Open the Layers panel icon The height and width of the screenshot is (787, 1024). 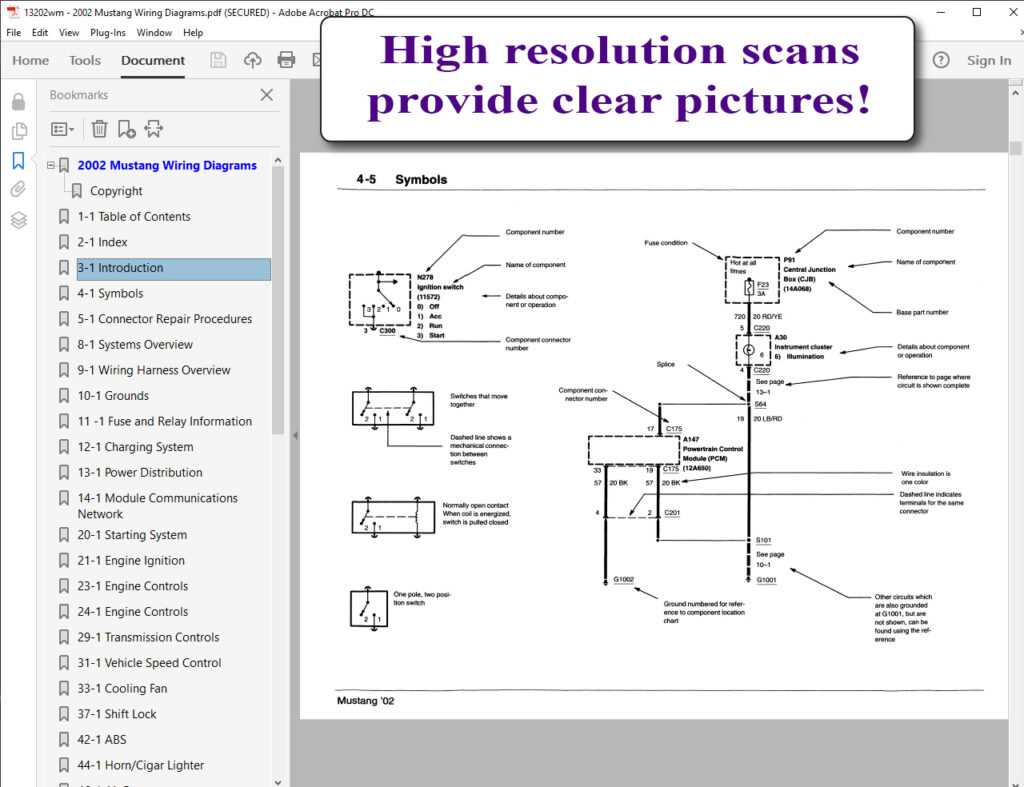19,220
